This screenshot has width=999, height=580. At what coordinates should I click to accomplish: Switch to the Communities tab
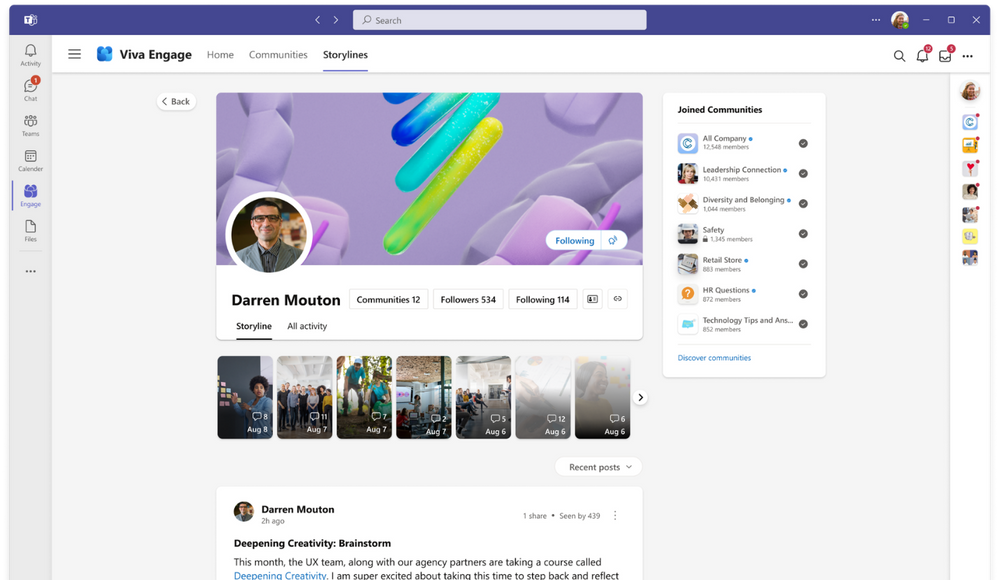click(278, 55)
